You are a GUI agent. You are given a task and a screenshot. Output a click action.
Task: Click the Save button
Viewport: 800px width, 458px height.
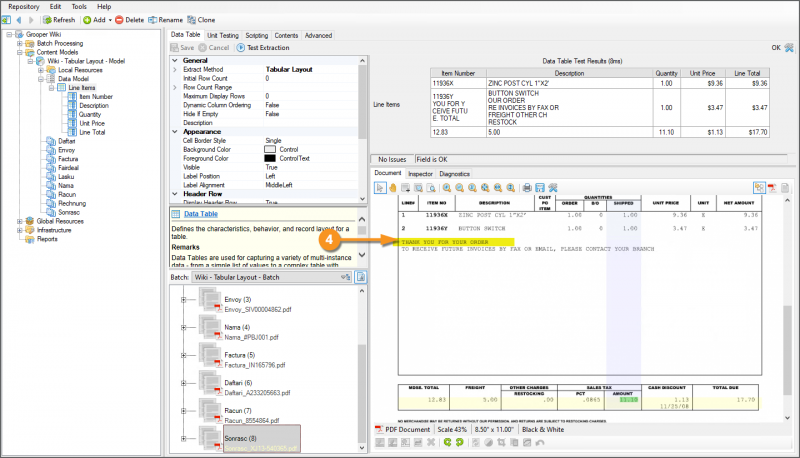pos(182,48)
